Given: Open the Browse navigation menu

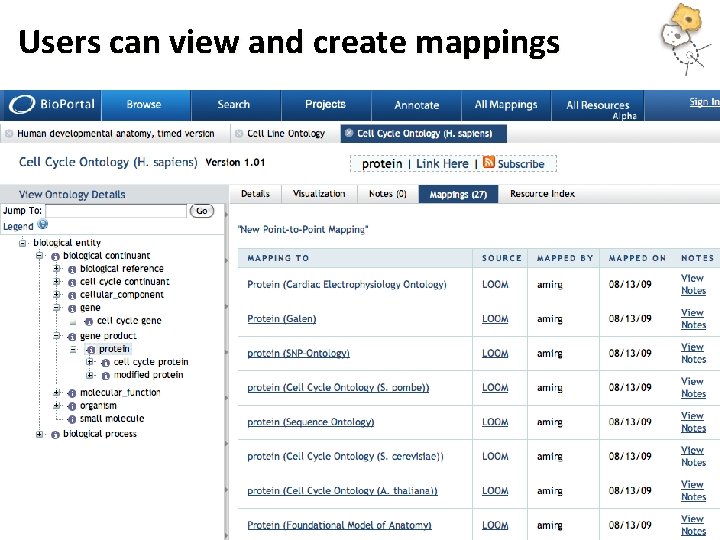Looking at the screenshot, I should [146, 105].
